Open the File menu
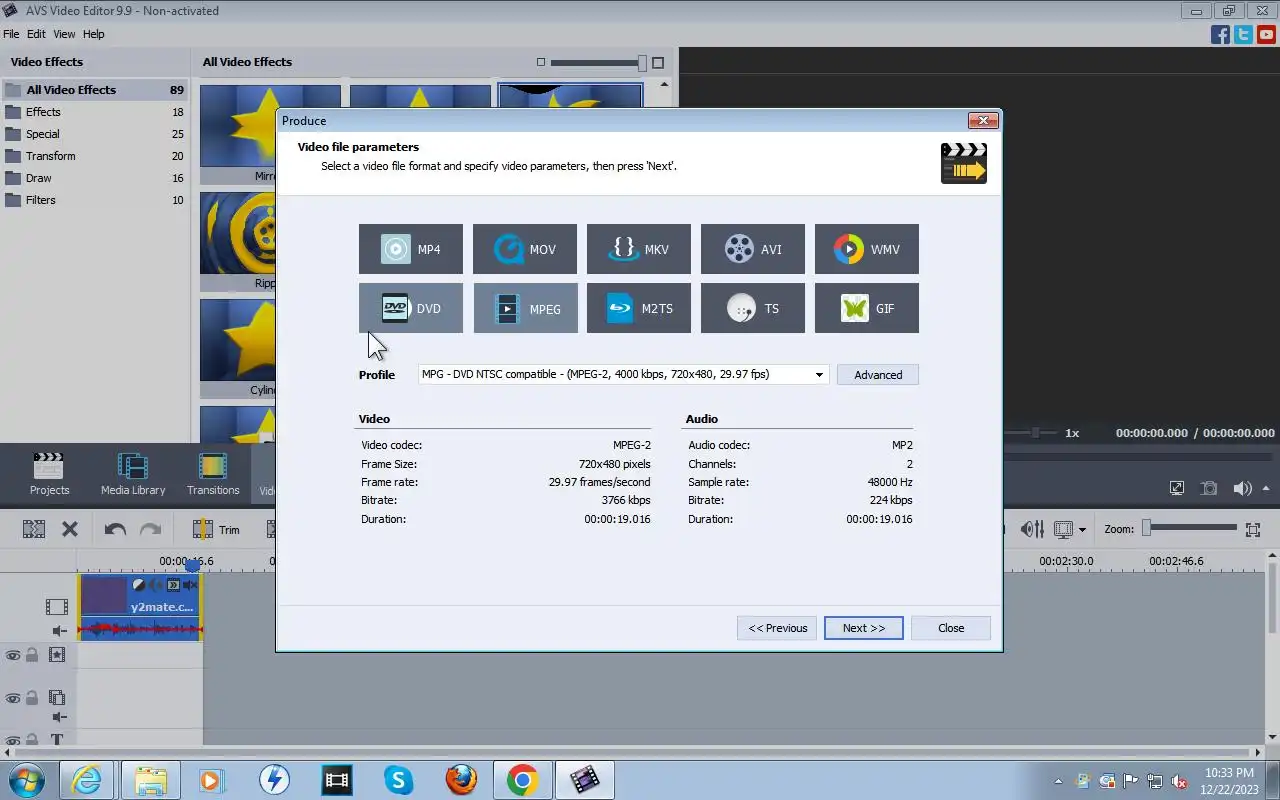Viewport: 1280px width, 800px height. coord(11,34)
